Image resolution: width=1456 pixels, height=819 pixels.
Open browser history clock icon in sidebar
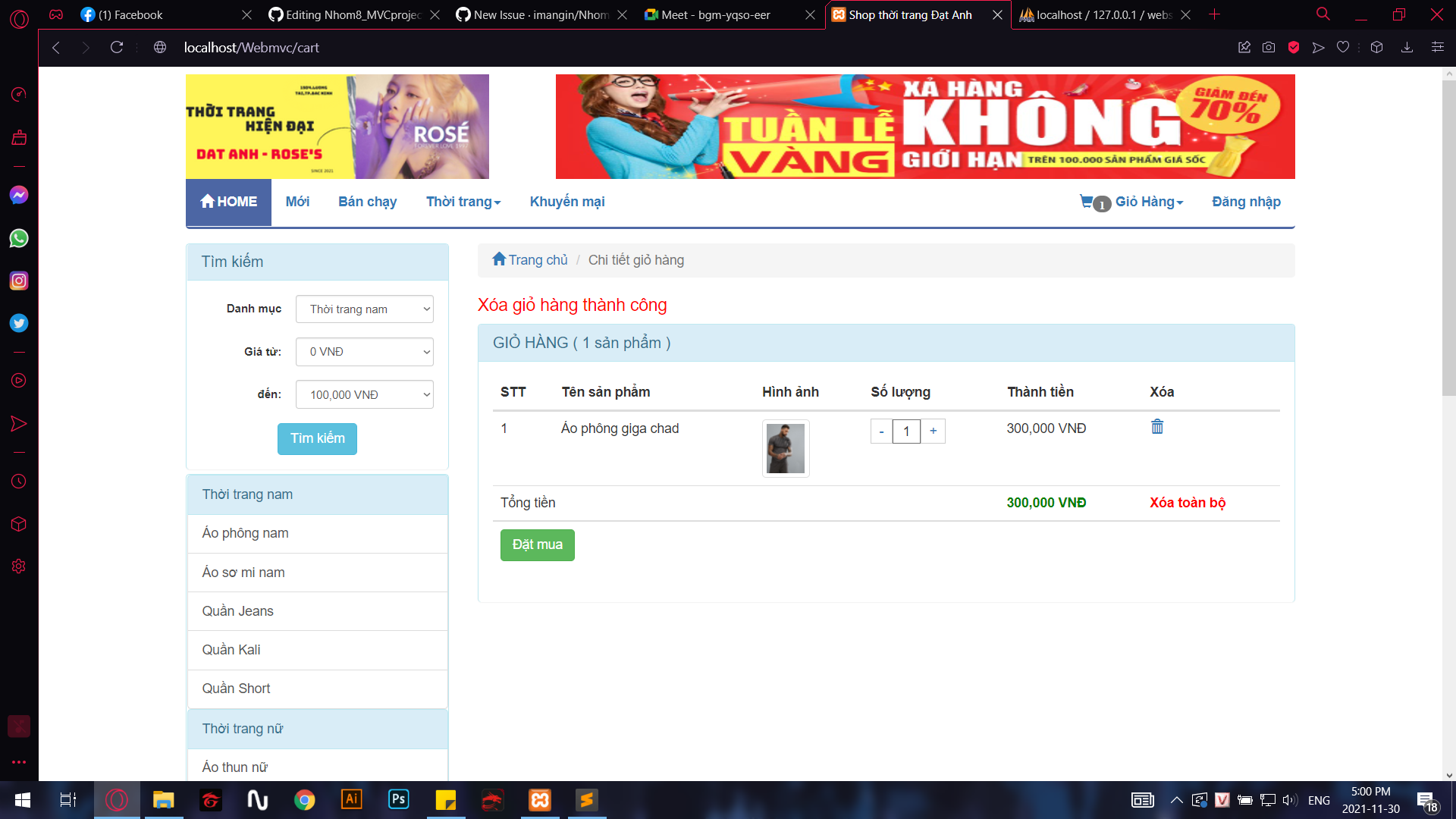tap(19, 482)
